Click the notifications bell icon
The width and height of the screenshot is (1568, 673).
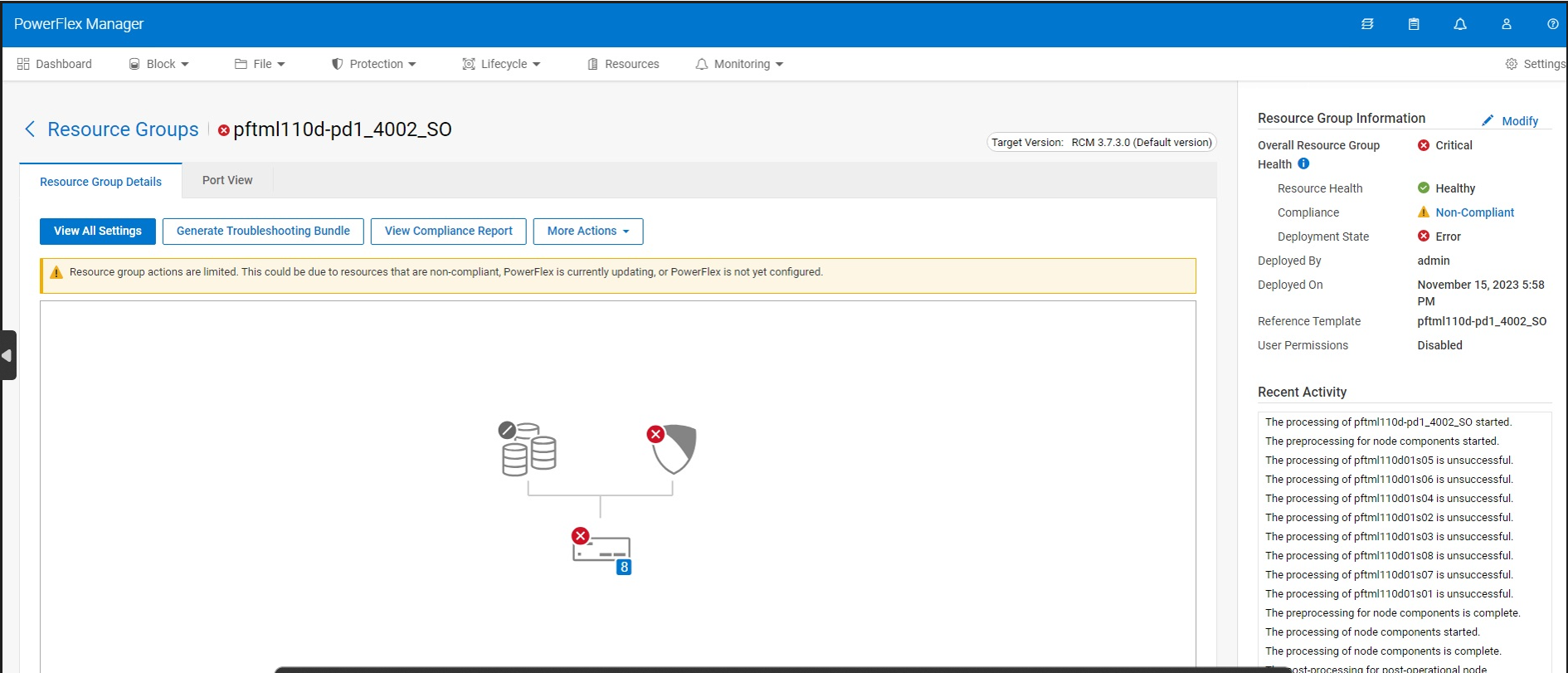[x=1459, y=24]
